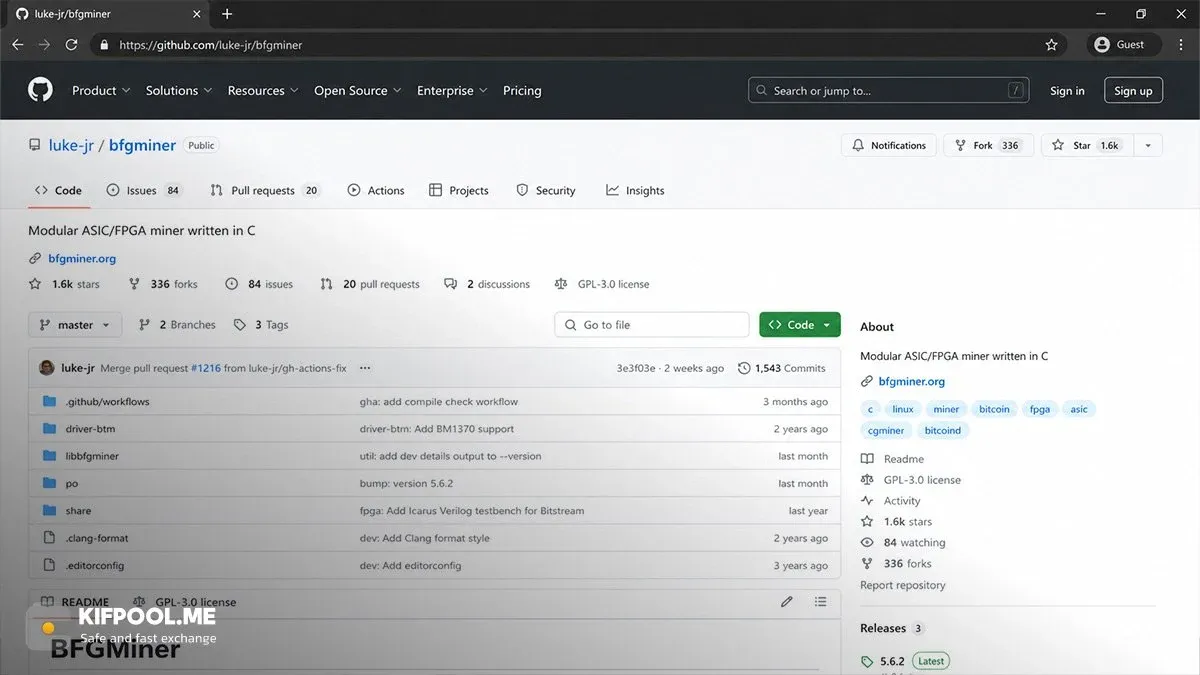The width and height of the screenshot is (1200, 675).
Task: Open 20 pull requests in the stats row
Action: (x=370, y=284)
